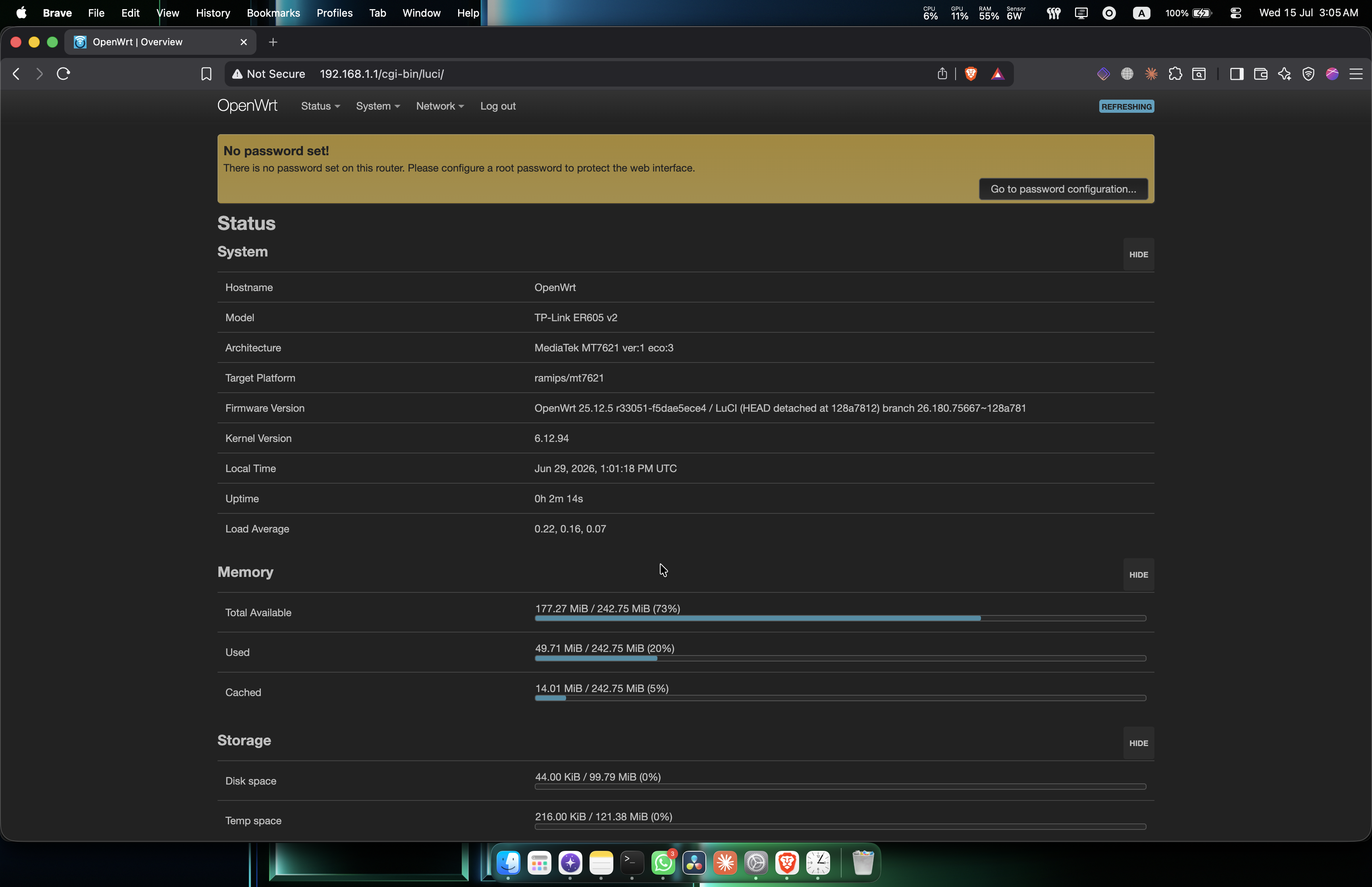This screenshot has width=1372, height=887.
Task: Open Brave Shields lion icon in address bar
Action: (x=971, y=74)
